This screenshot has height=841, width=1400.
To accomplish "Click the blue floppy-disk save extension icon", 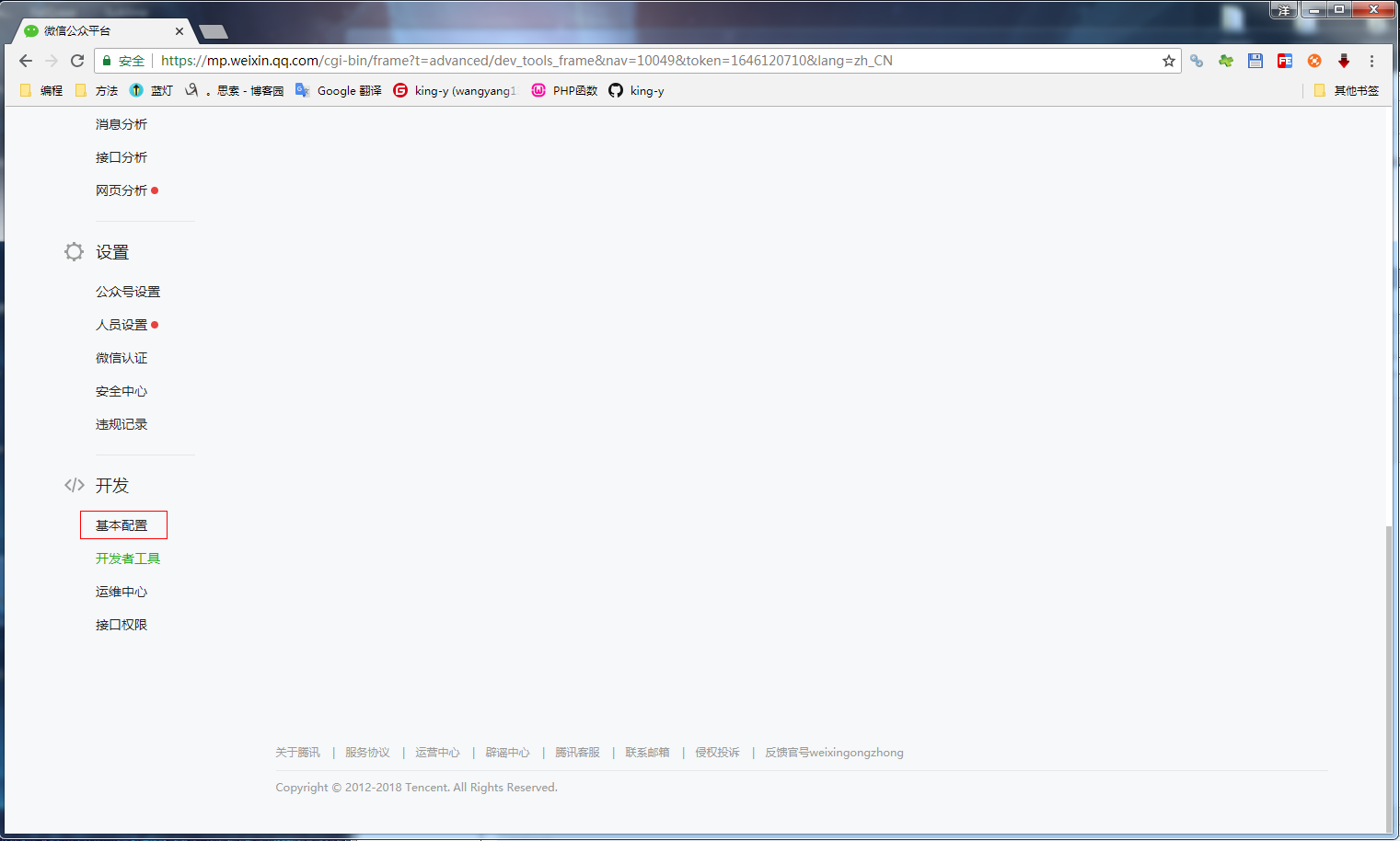I will (x=1255, y=61).
